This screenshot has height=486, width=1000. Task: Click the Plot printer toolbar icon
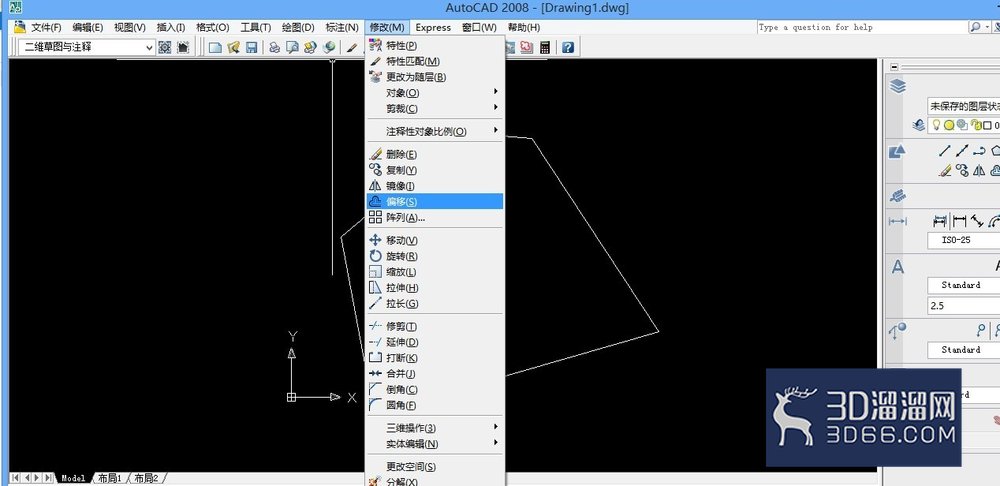coord(275,47)
